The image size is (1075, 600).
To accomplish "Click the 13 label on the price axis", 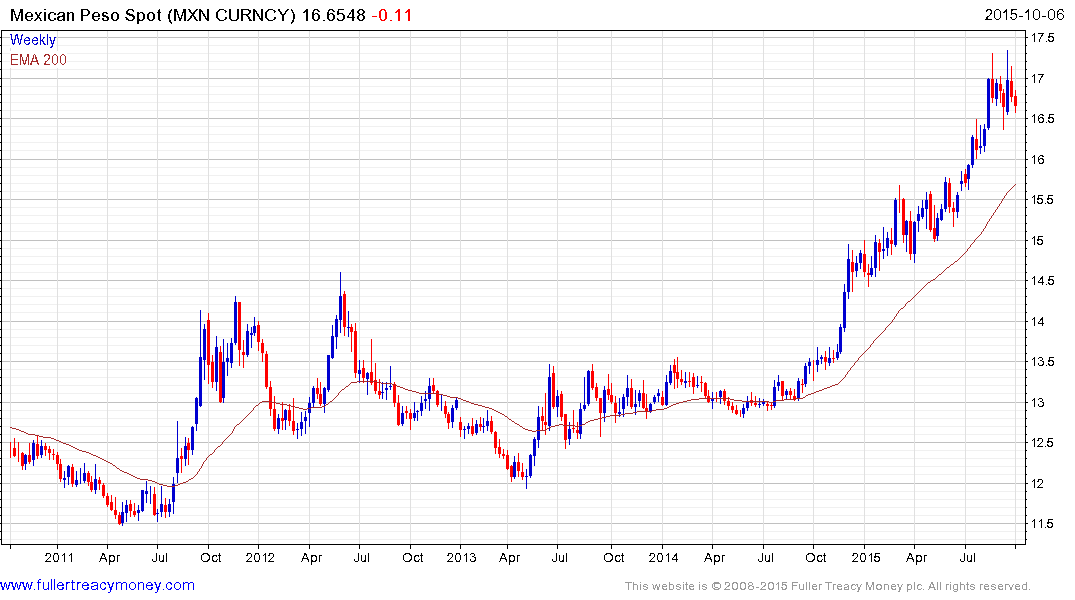I will point(1038,402).
